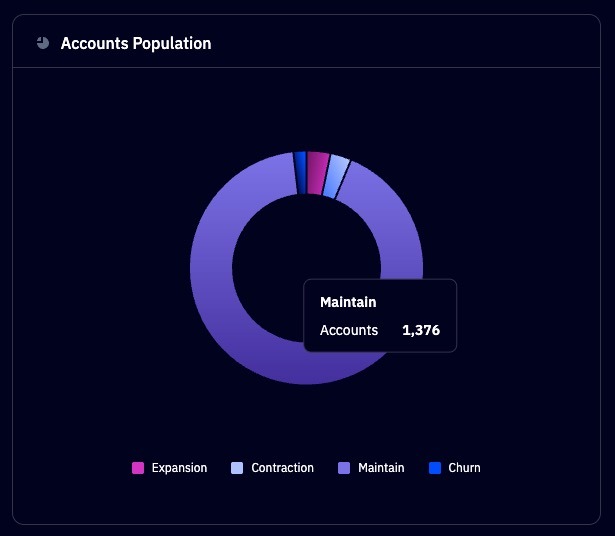The image size is (615, 536).
Task: Toggle the Contraction legend item
Action: pyautogui.click(x=273, y=468)
